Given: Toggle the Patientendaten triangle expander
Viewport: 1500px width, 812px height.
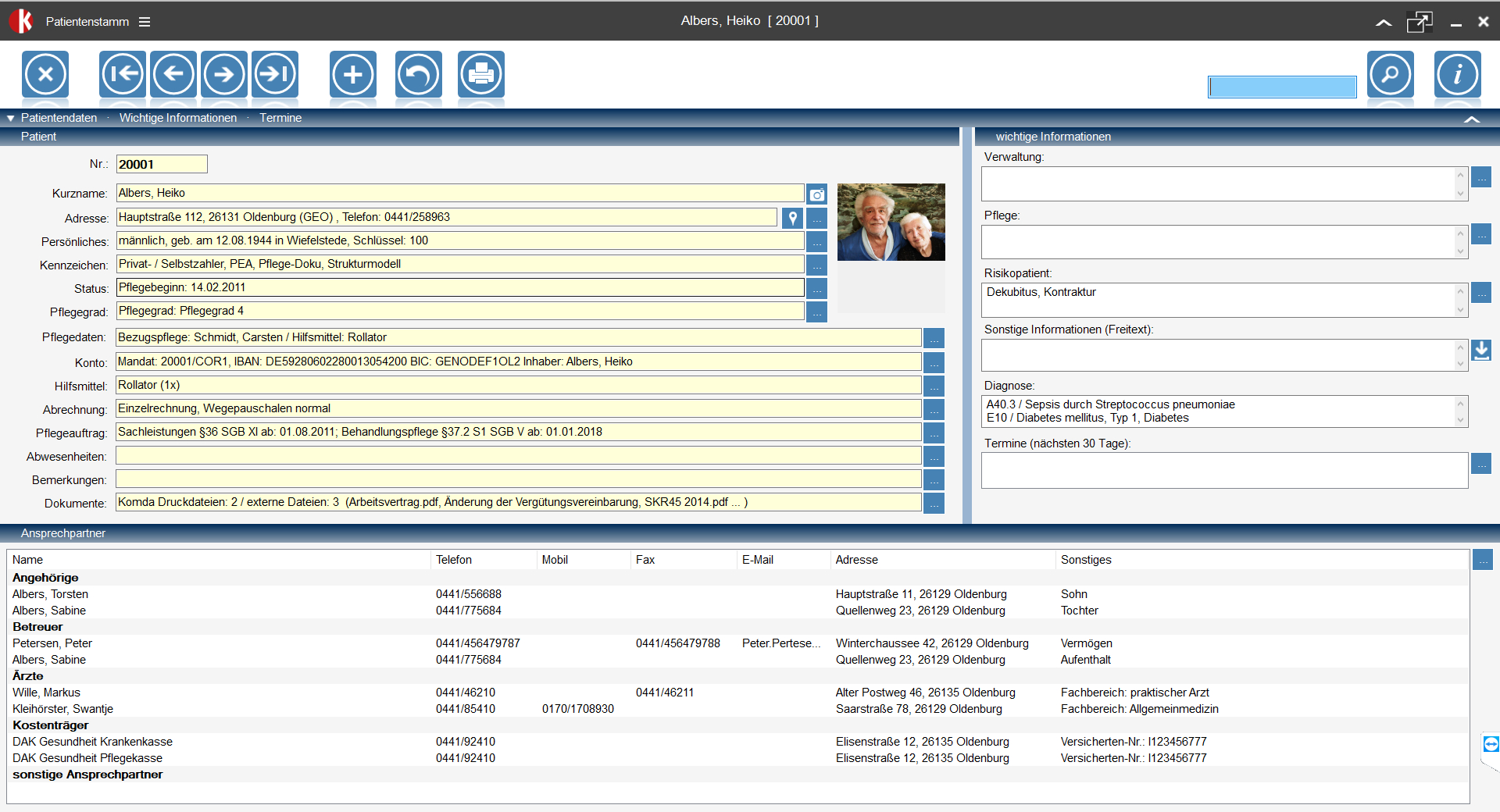Looking at the screenshot, I should [x=11, y=119].
